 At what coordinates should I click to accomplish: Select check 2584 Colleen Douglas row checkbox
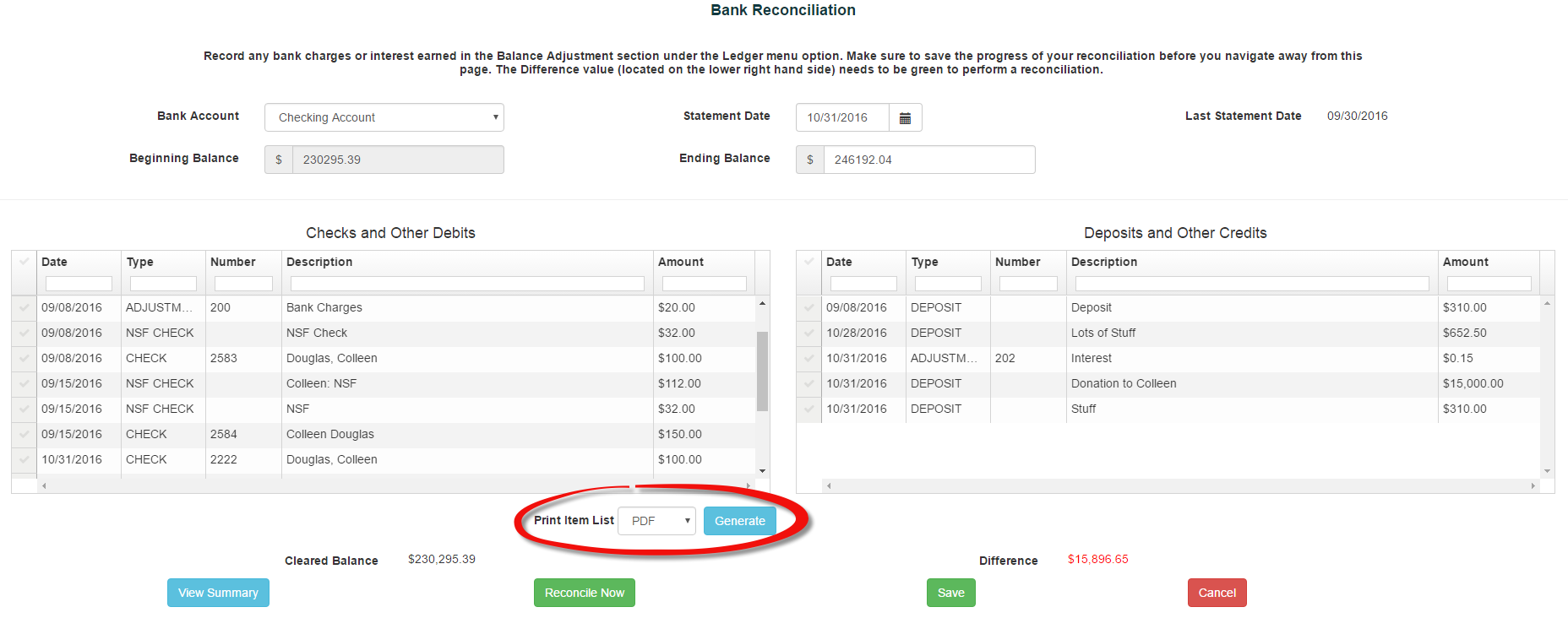(x=24, y=435)
